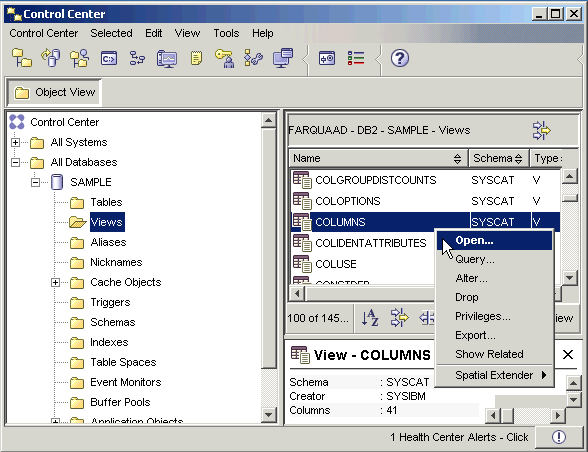Click the Control Center toolbar icon
588x452 pixels.
coord(21,58)
